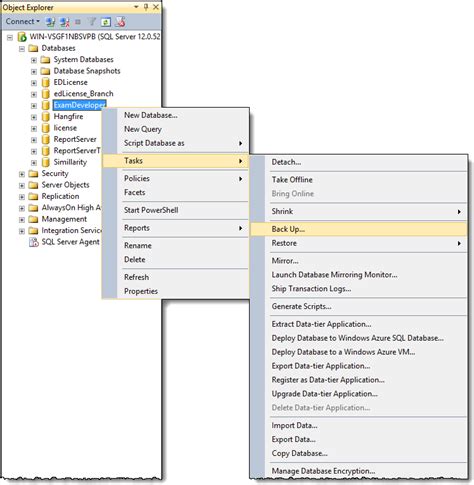Expand the System Databases folder
The image size is (474, 485).
[34, 60]
